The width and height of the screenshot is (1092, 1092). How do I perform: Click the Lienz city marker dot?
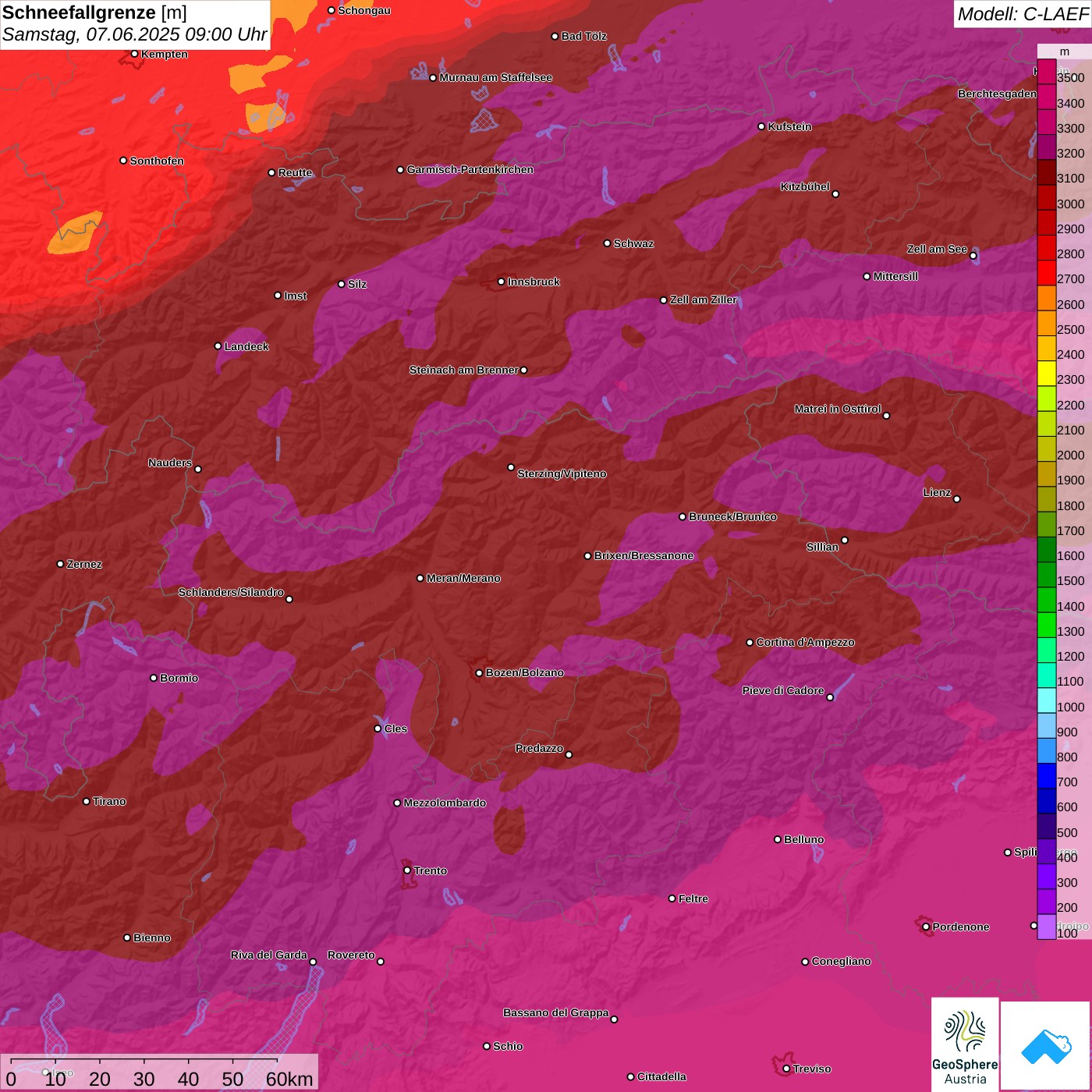(x=957, y=499)
